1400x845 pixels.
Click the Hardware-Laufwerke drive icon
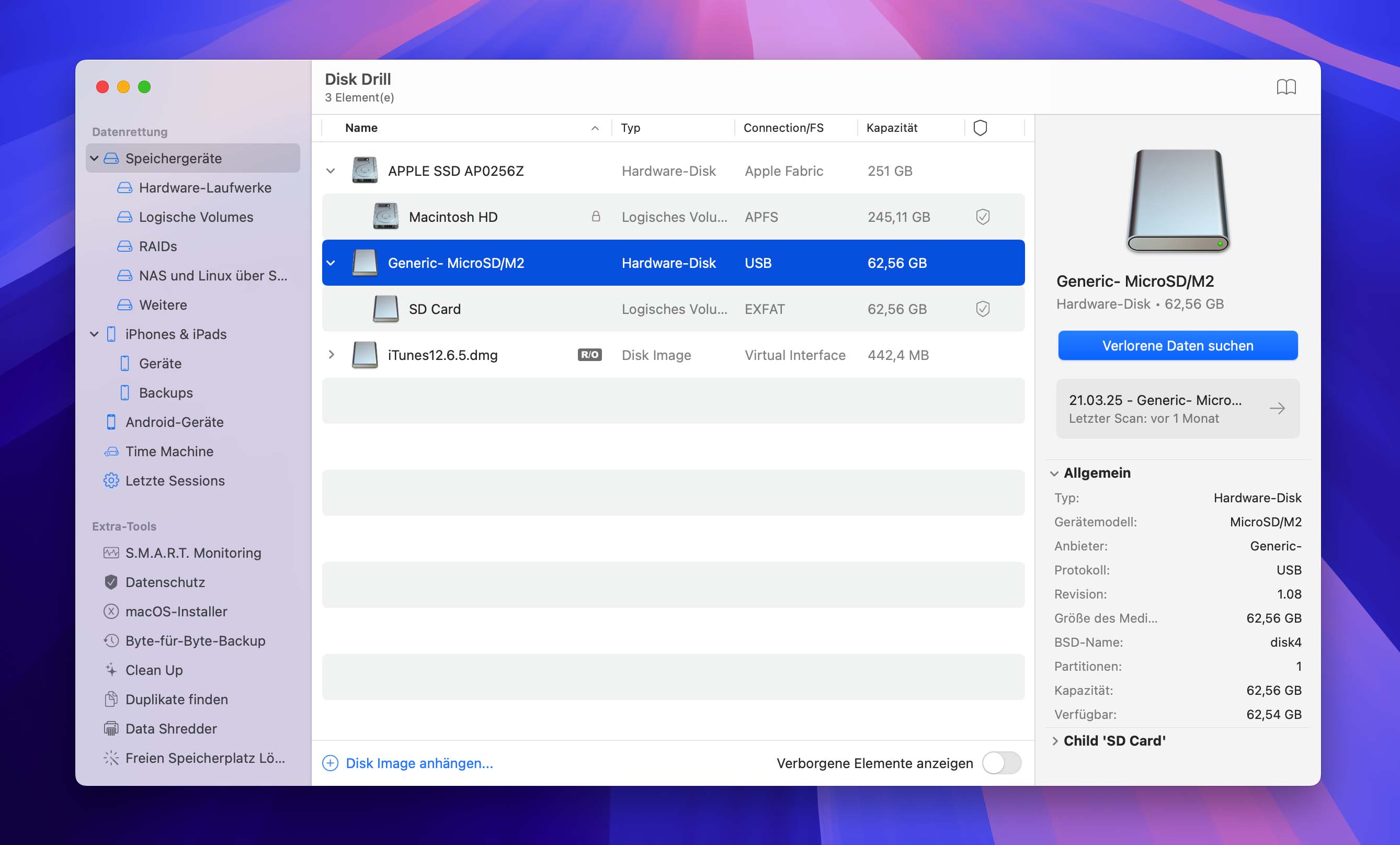[x=124, y=188]
